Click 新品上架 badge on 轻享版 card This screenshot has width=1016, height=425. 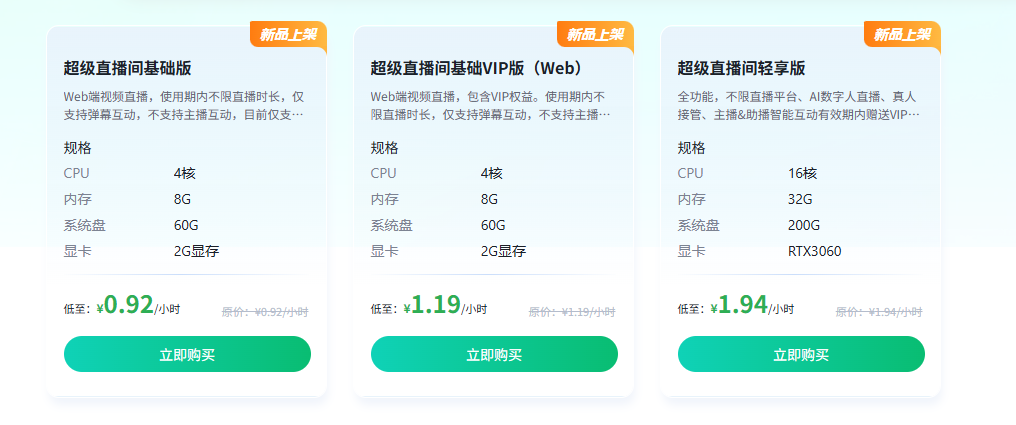(x=902, y=35)
